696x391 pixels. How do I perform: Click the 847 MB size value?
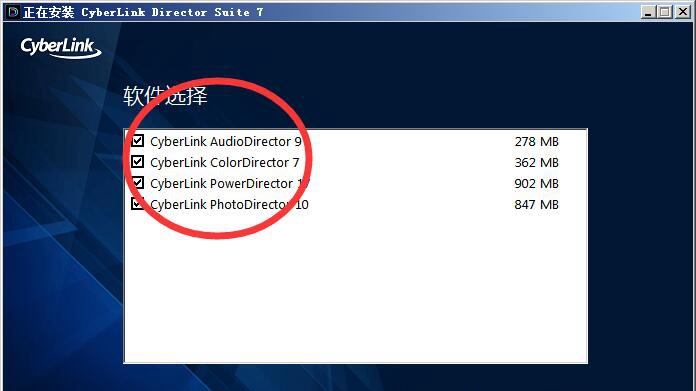coord(536,205)
